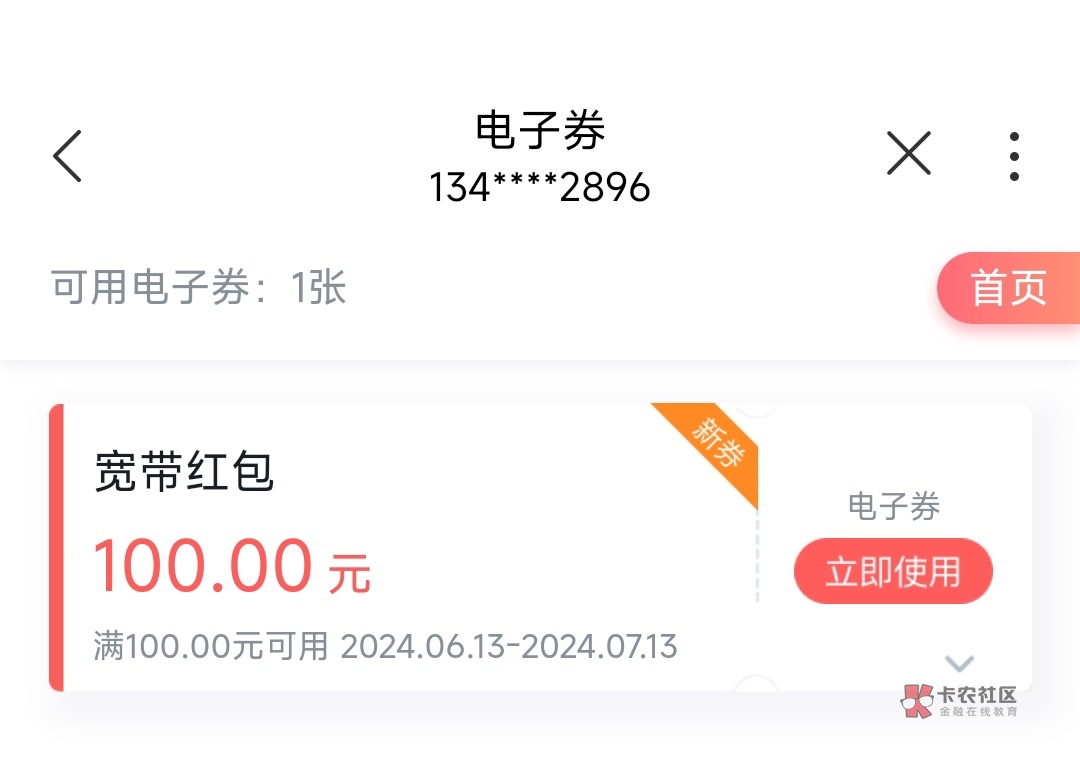
Task: Click the 电子券 page title in header
Action: pyautogui.click(x=540, y=131)
